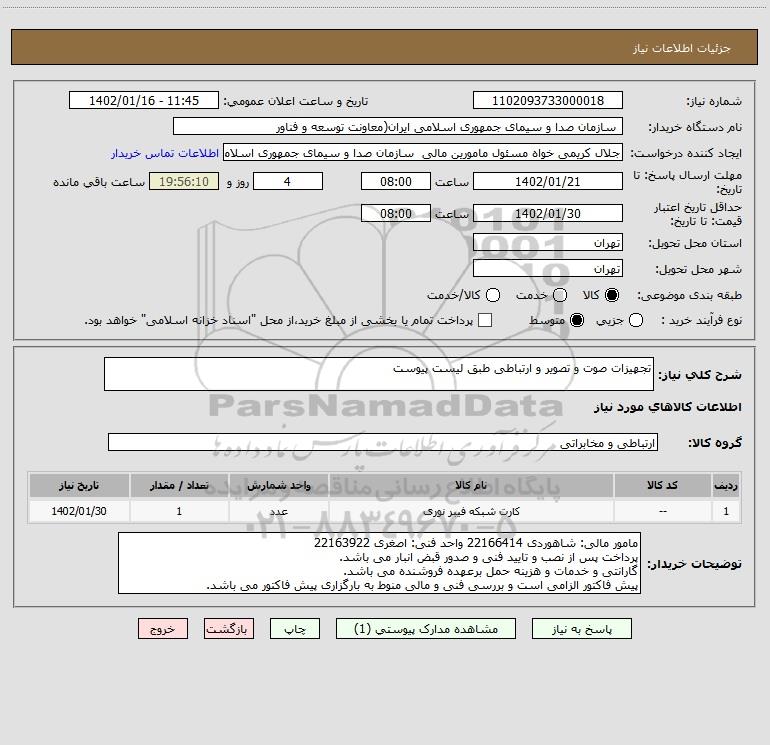The height and width of the screenshot is (745, 770).
Task: Click the unit cell عدد in the table
Action: (279, 511)
